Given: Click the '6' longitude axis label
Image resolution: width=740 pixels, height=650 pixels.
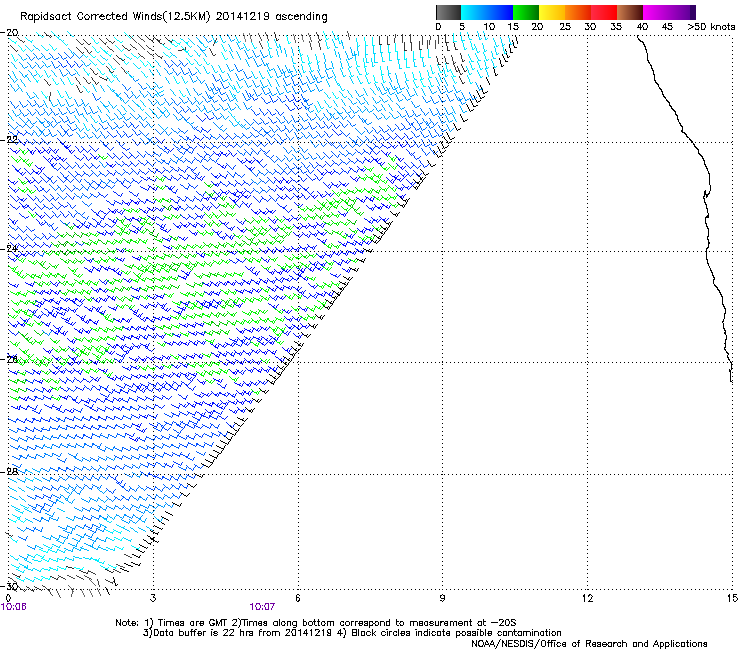Looking at the screenshot, I should [x=298, y=598].
